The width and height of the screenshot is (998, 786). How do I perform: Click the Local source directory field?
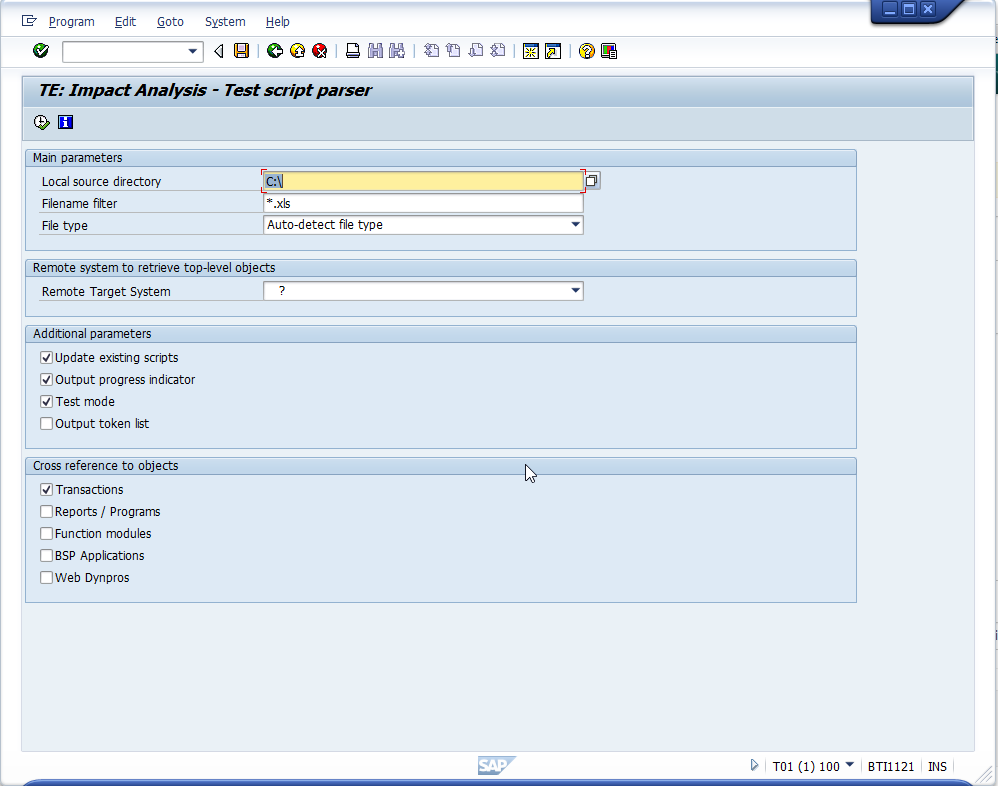(x=423, y=181)
